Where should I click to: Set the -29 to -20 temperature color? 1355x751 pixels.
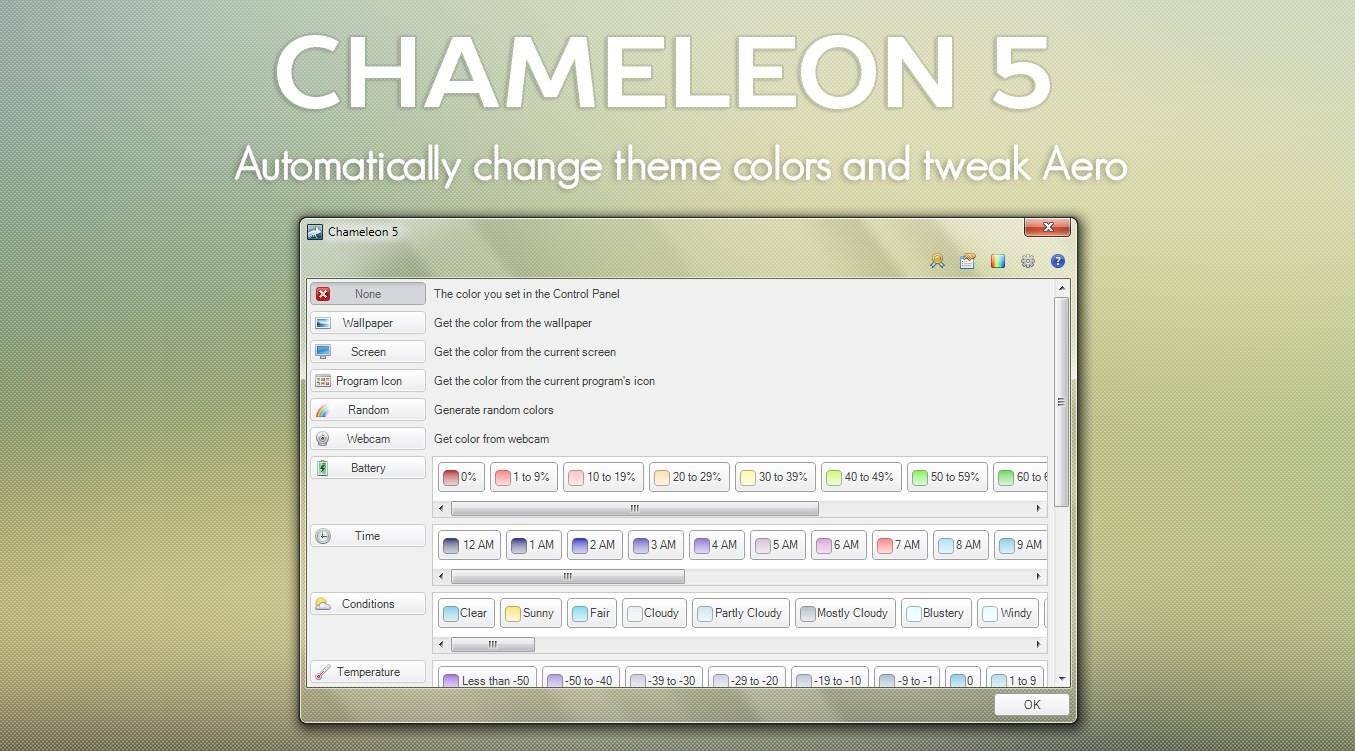[x=747, y=678]
